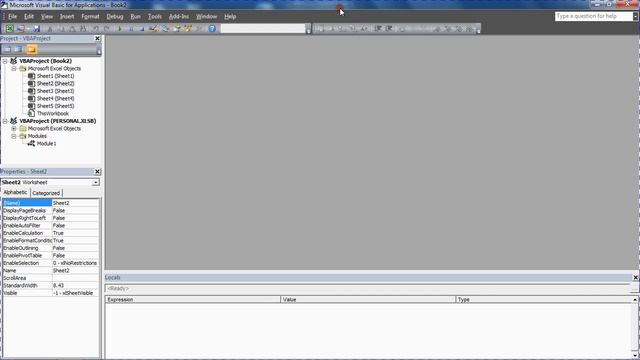Collapse Book2's Microsoft Excel Objects folder

[x=13, y=69]
